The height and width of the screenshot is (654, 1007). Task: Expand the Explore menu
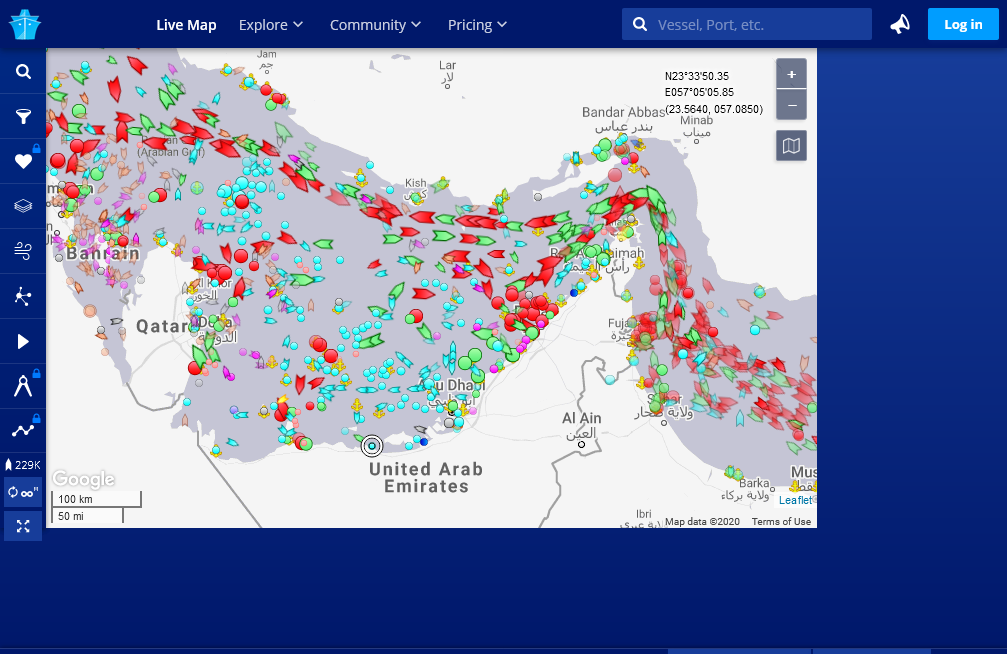click(x=270, y=24)
